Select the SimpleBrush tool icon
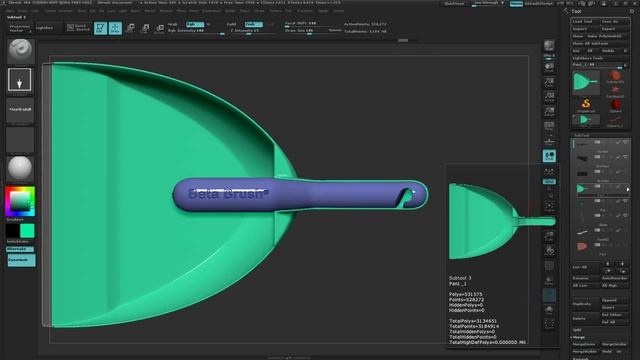640x360 pixels. (586, 105)
